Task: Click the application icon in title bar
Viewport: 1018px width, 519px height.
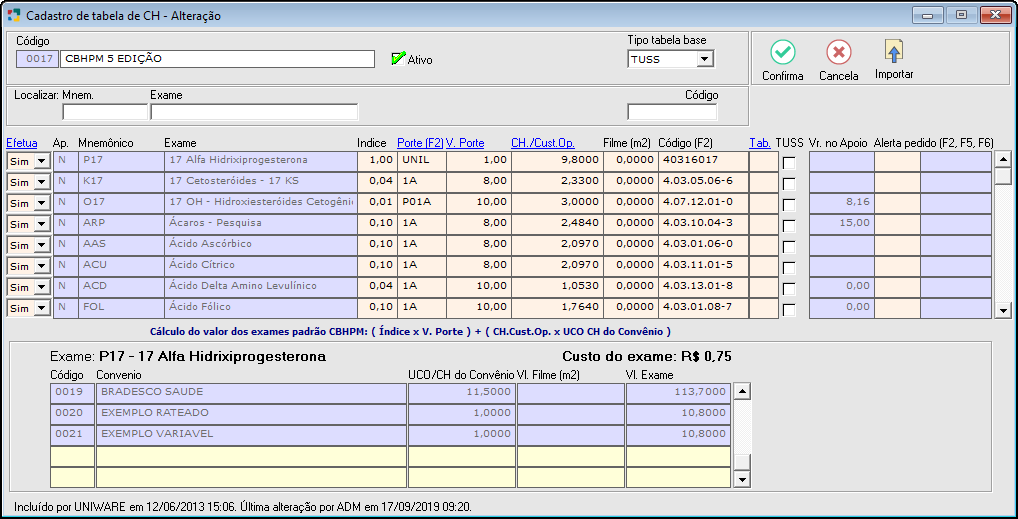Action: [12, 16]
